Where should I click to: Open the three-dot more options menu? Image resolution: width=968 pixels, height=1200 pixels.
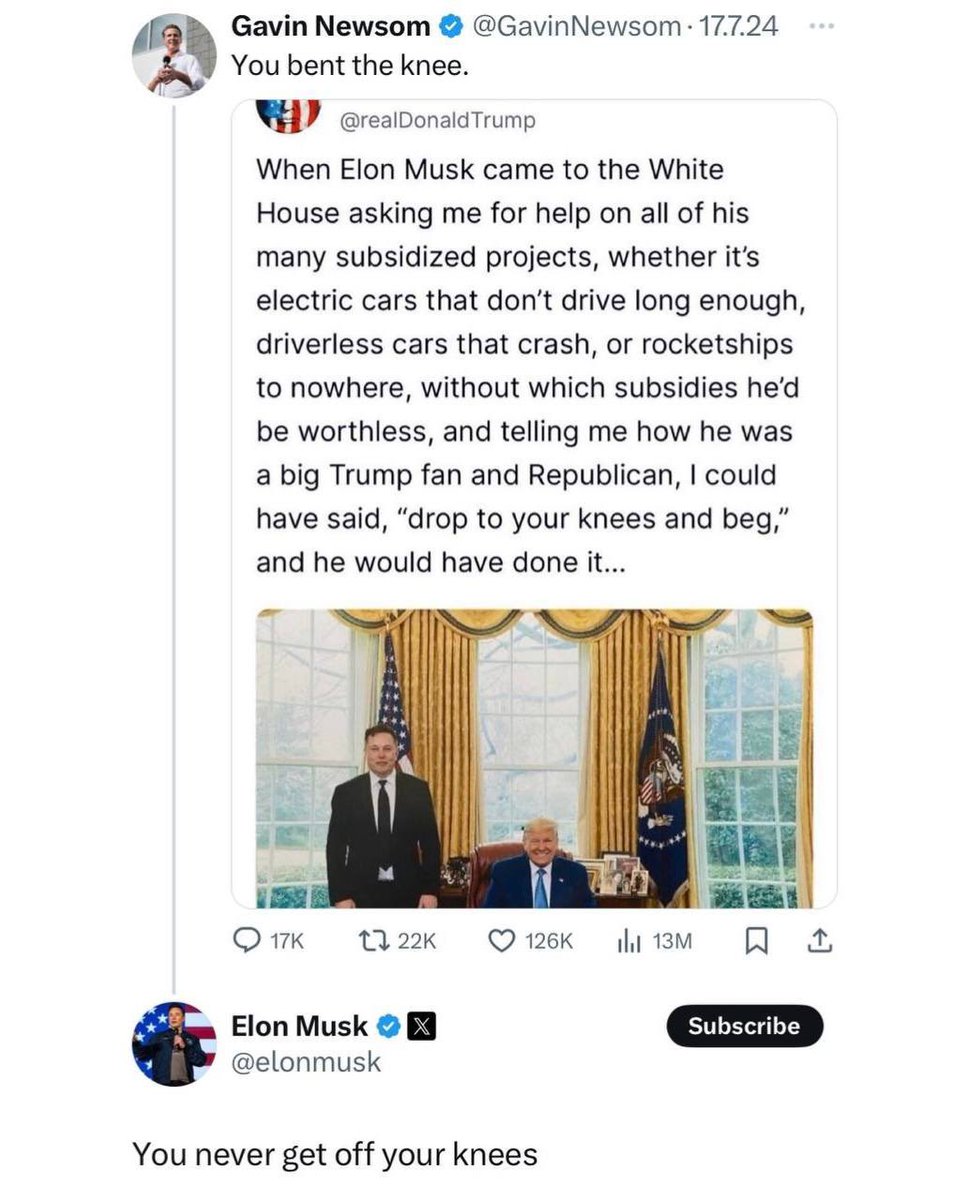[x=821, y=27]
